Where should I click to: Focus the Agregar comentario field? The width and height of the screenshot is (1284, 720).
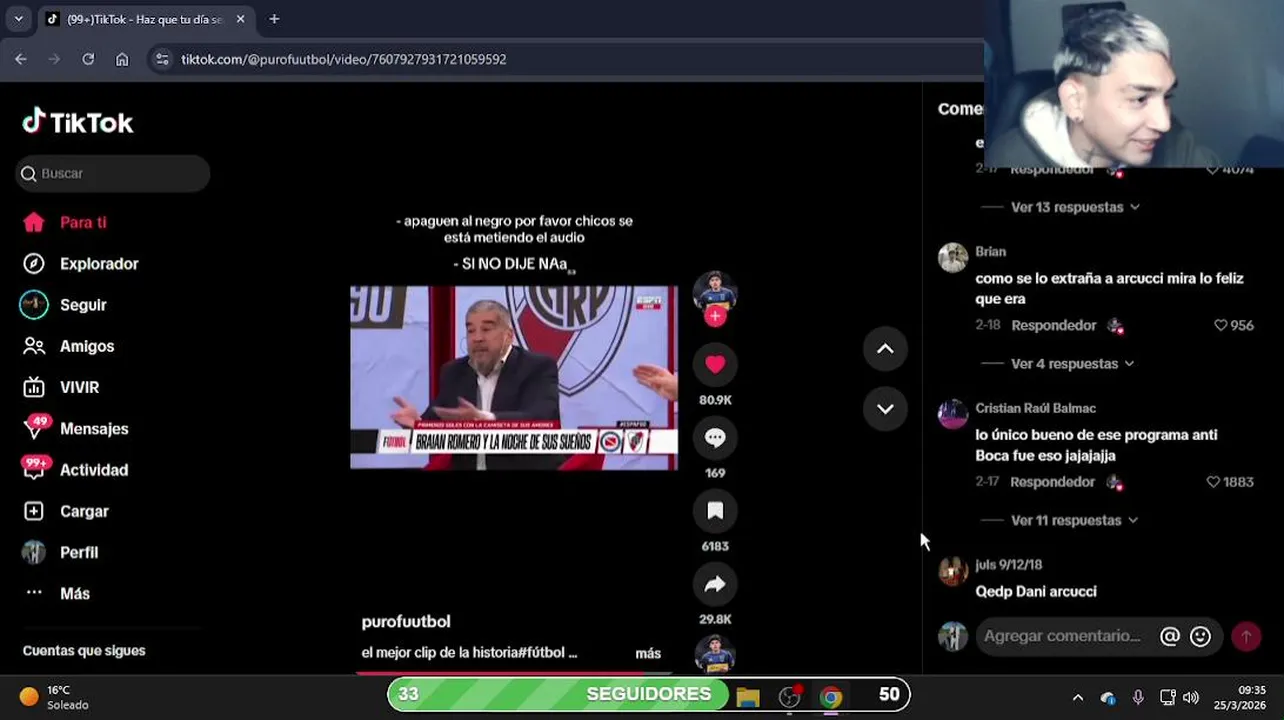pyautogui.click(x=1062, y=636)
